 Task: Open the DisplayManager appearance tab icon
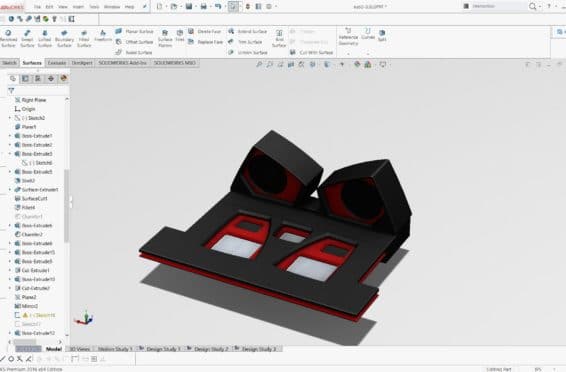(64, 78)
